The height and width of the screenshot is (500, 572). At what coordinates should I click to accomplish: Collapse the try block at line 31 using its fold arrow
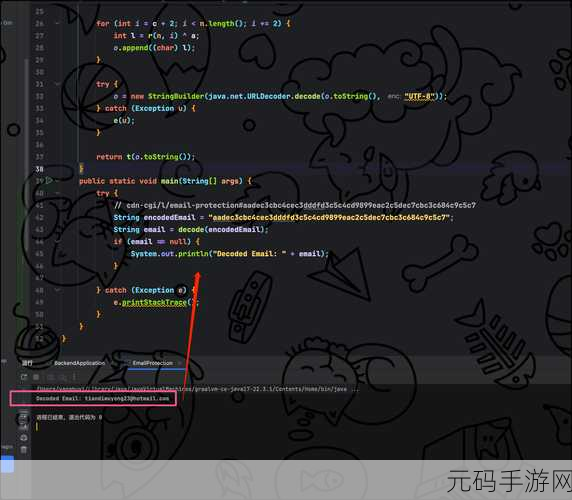[x=58, y=84]
